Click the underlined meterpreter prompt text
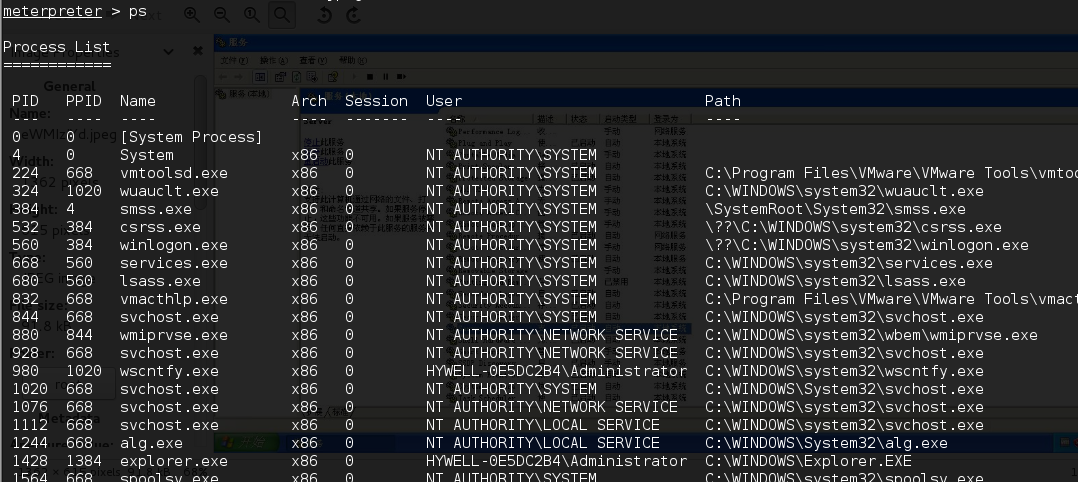 pyautogui.click(x=52, y=11)
